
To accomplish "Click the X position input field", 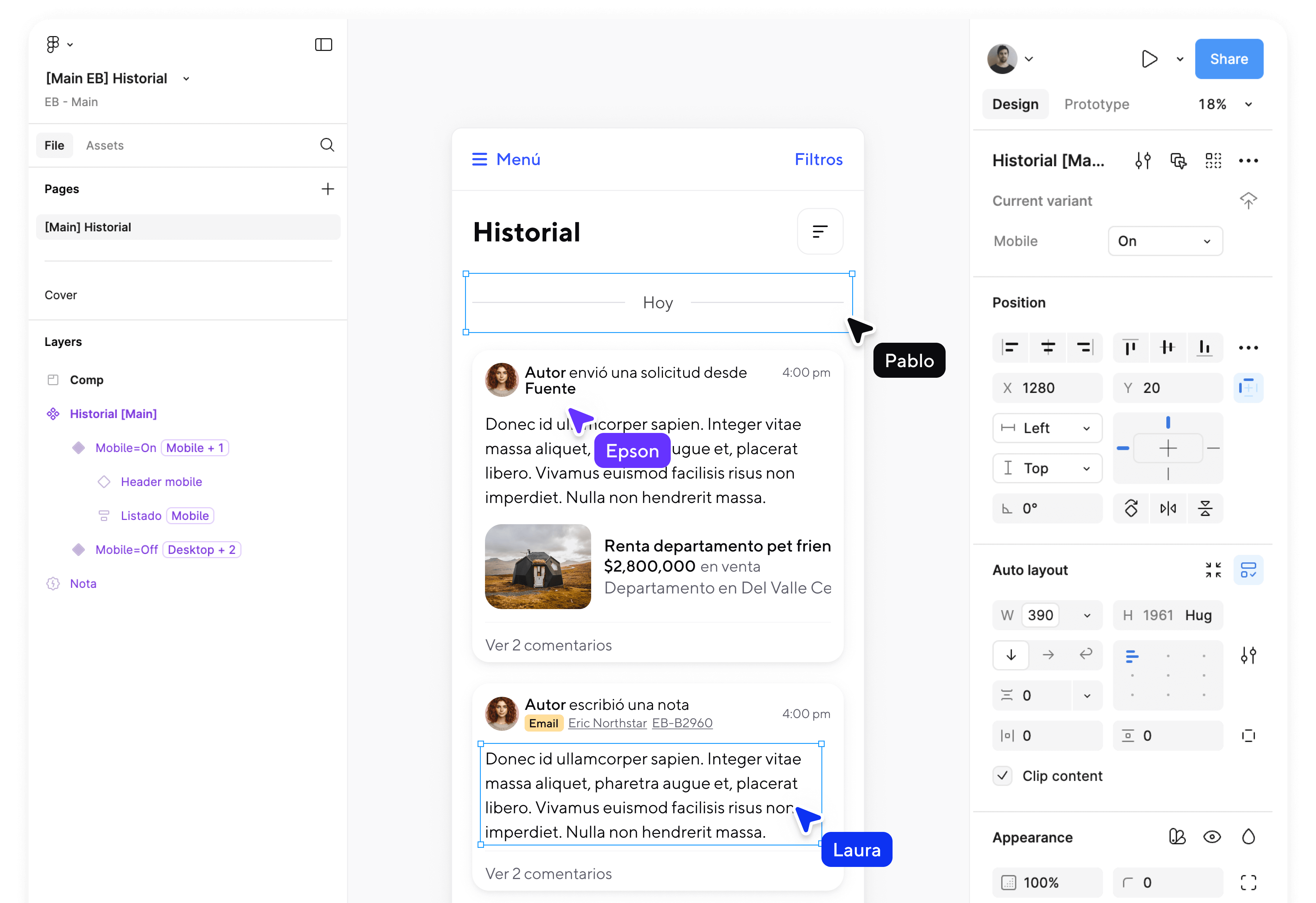I will [x=1047, y=388].
